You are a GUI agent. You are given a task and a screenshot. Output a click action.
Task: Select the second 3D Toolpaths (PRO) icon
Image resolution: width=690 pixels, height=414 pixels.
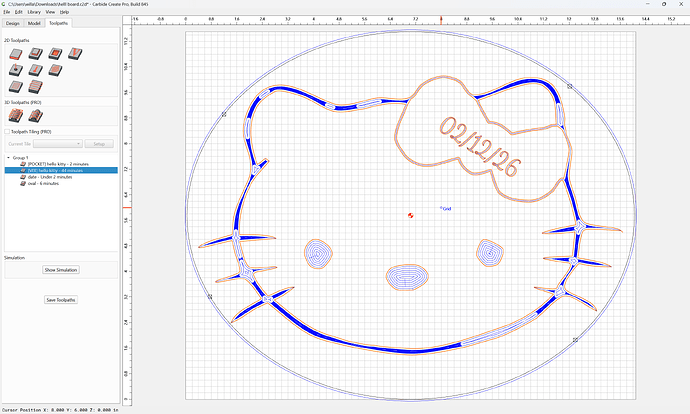tap(36, 116)
